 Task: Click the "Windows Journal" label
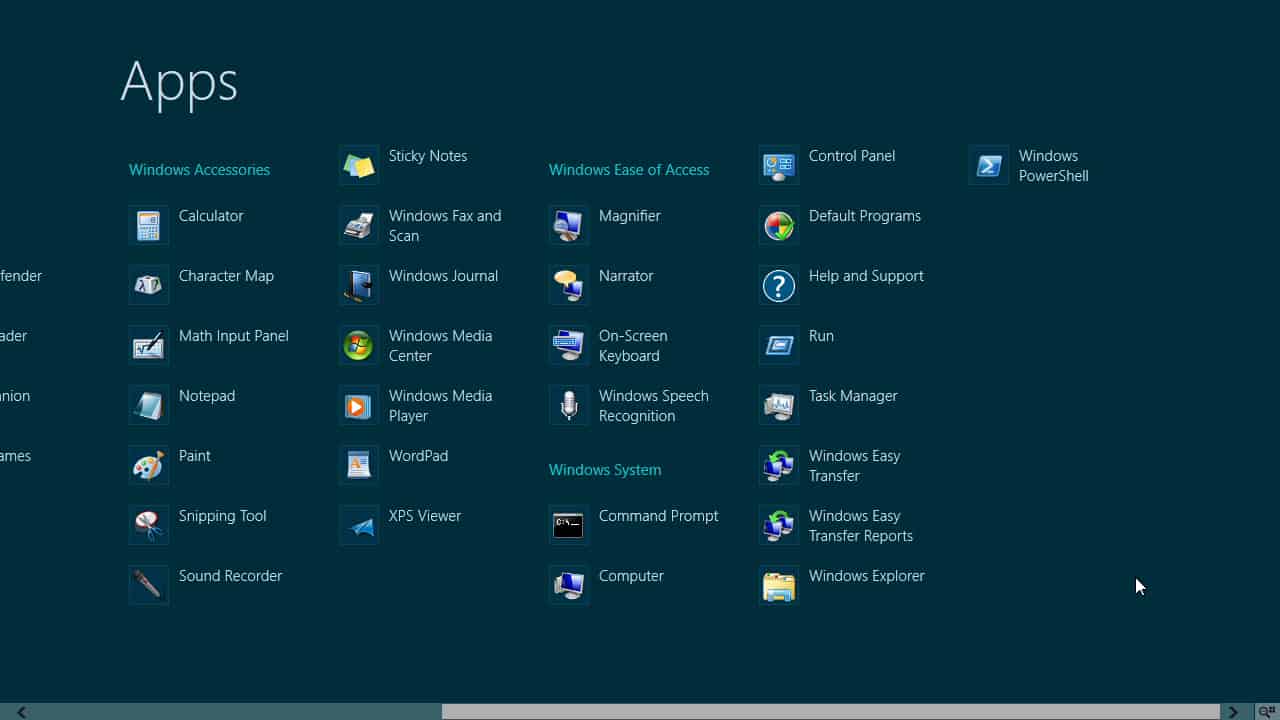(x=443, y=276)
